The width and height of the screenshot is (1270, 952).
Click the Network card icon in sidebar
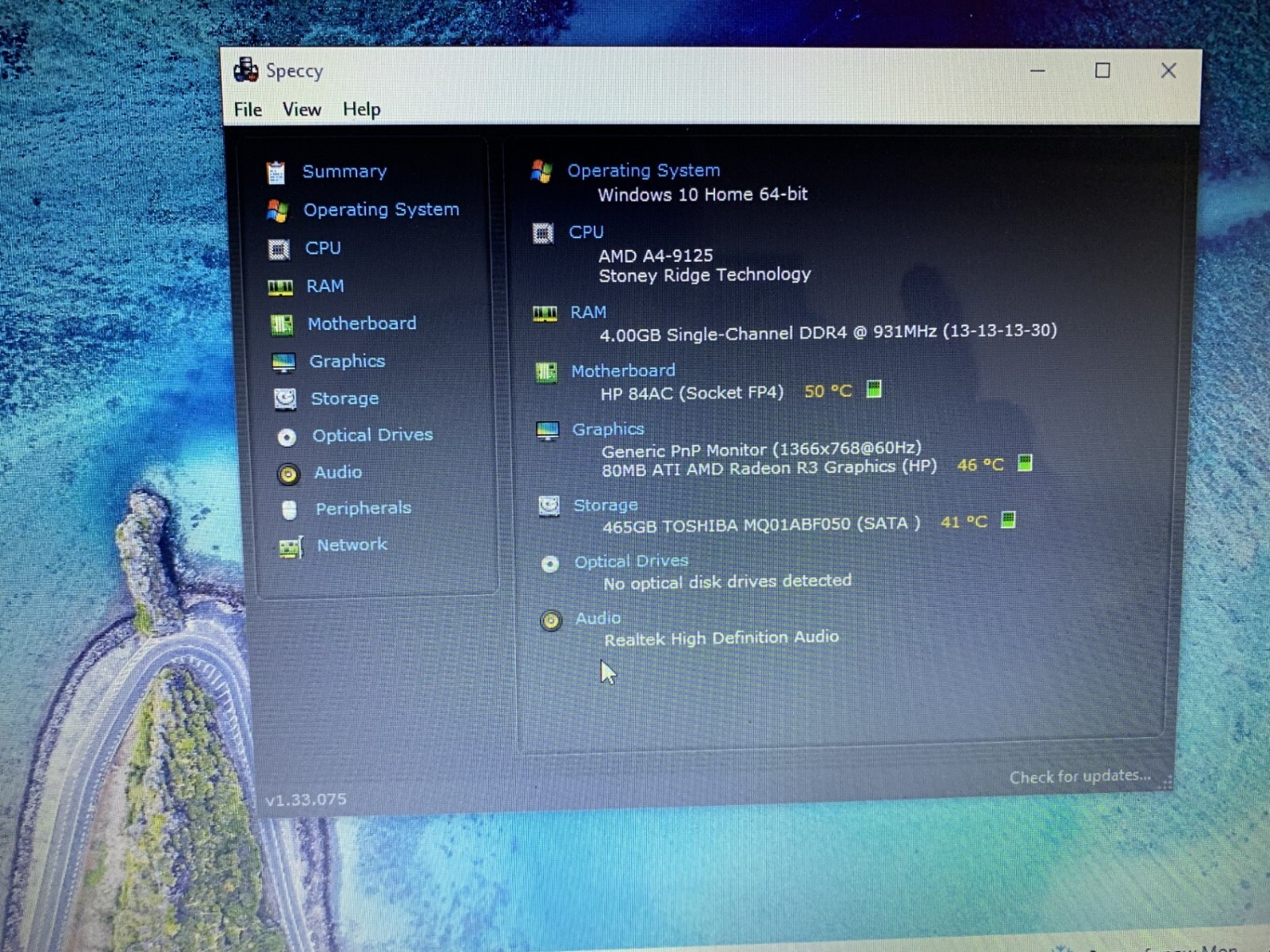291,547
